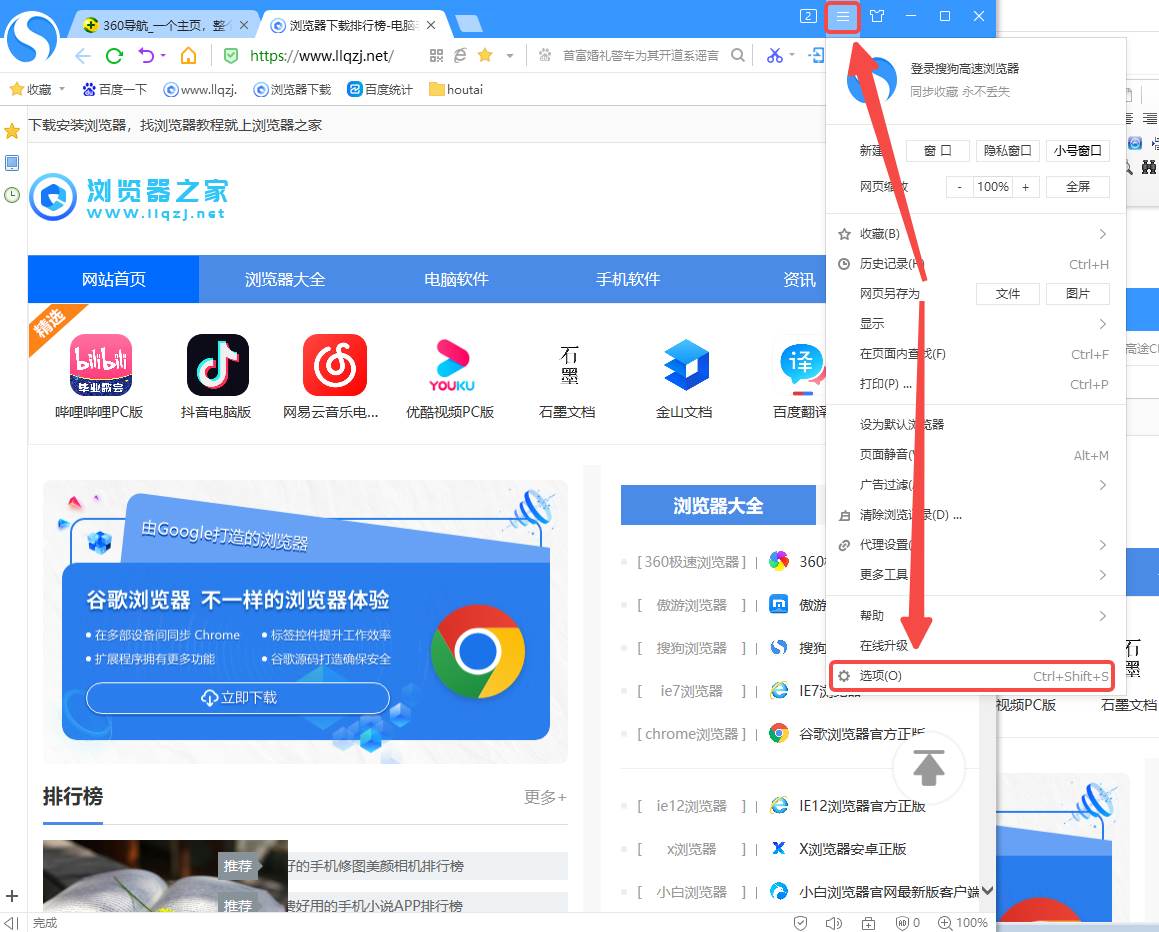The width and height of the screenshot is (1159, 932).
Task: Click the 隐私窗口 button
Action: 1007,150
